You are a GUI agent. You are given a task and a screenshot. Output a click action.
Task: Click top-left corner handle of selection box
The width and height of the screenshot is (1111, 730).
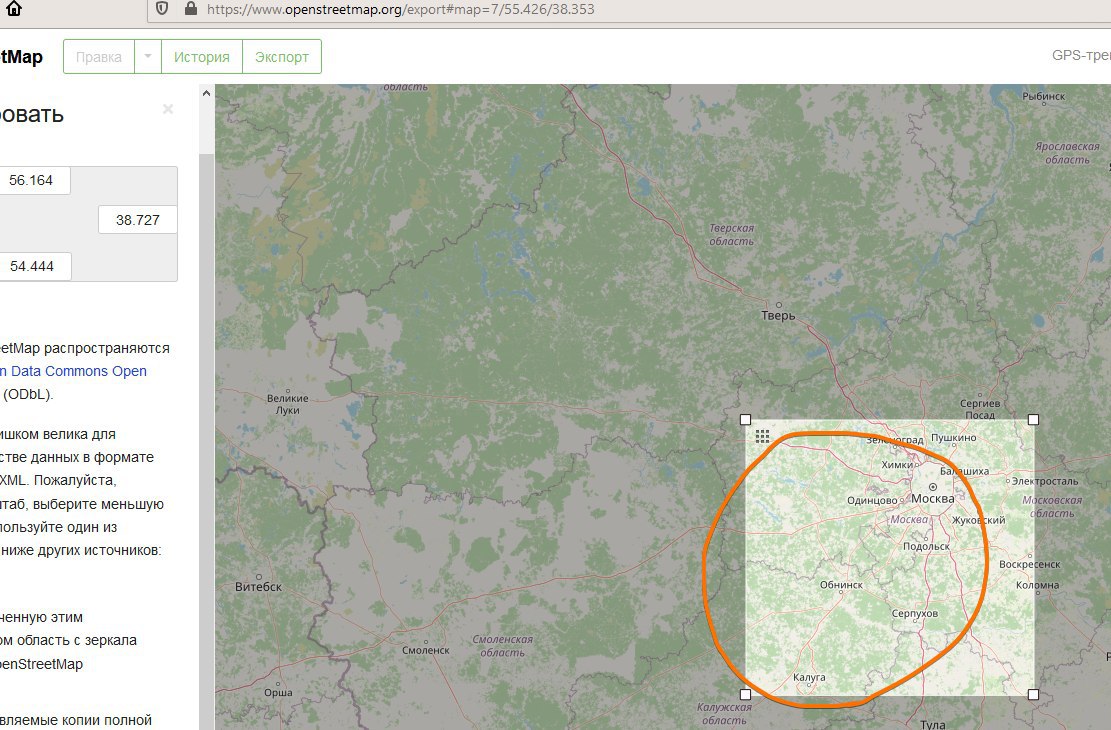[745, 420]
